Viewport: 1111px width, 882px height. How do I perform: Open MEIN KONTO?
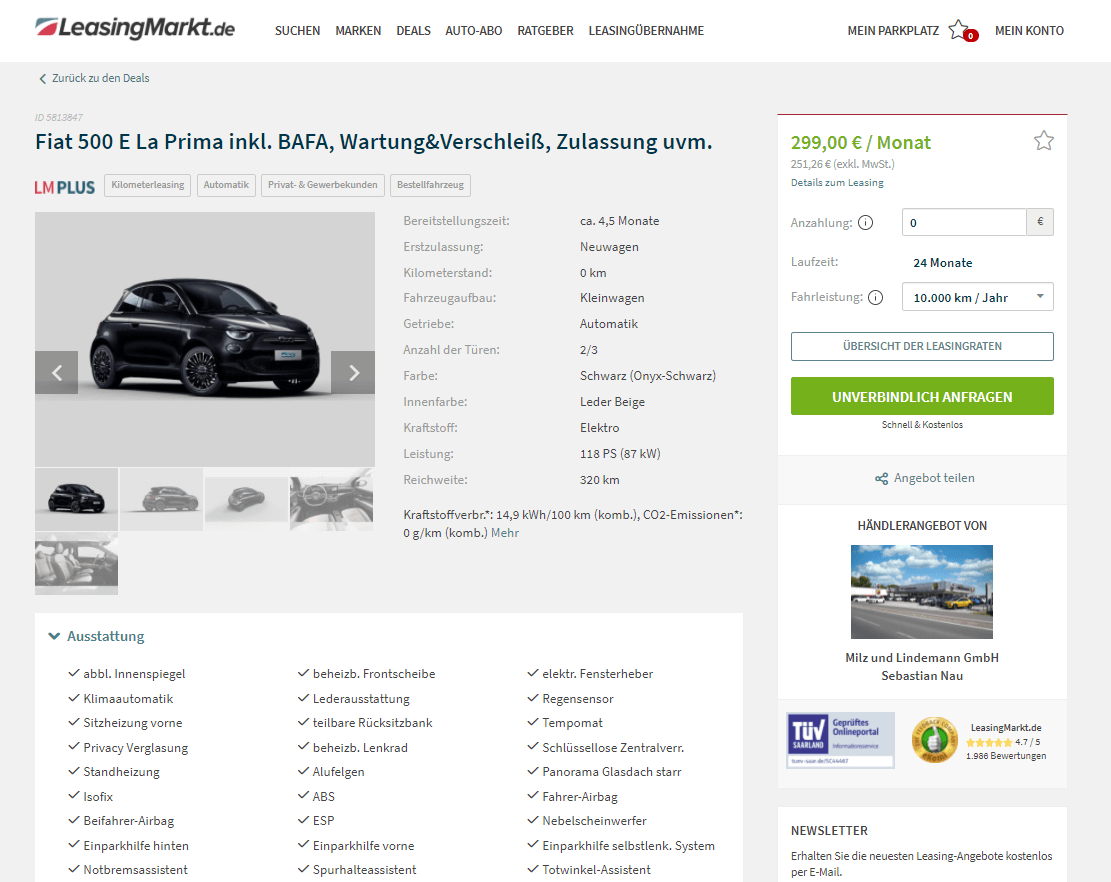1029,30
